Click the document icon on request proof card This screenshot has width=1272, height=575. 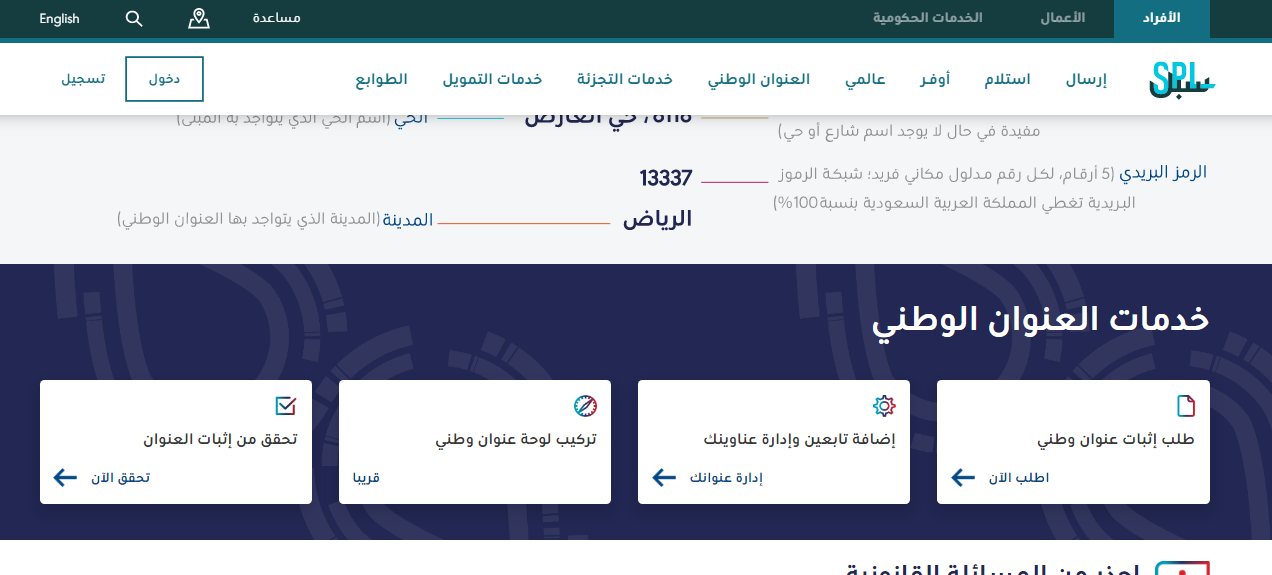[x=1185, y=405]
